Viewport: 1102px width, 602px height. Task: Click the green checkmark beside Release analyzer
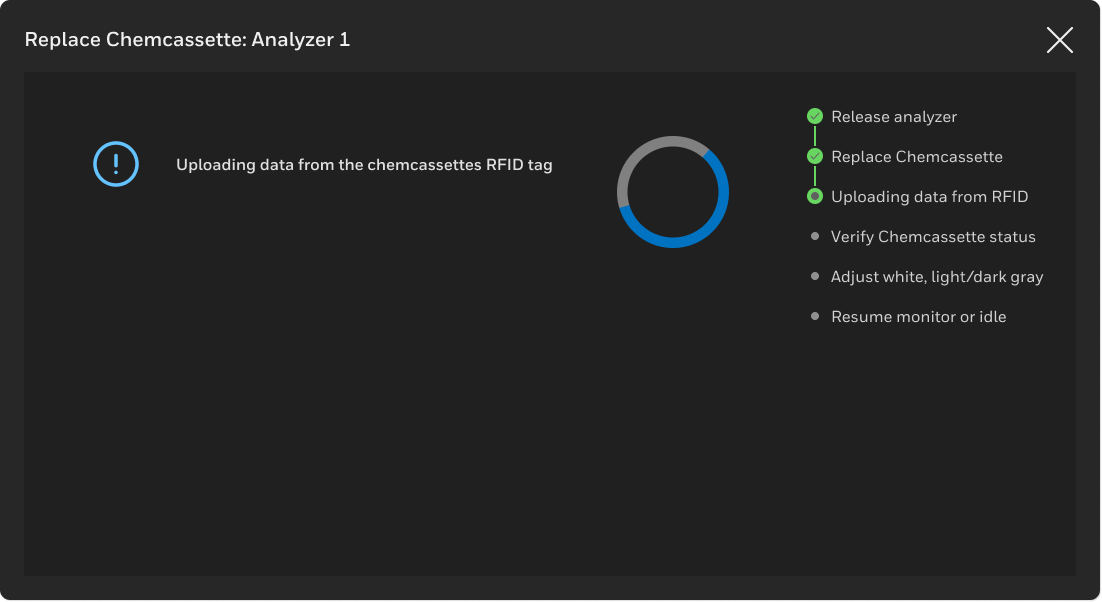[x=815, y=117]
